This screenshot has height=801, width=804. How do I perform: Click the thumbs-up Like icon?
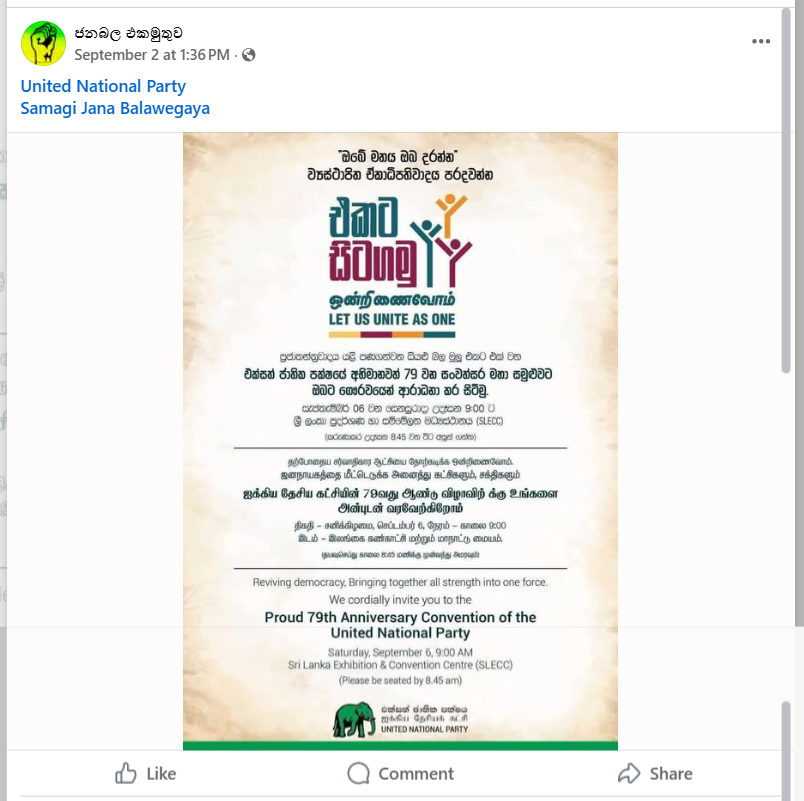click(x=126, y=773)
